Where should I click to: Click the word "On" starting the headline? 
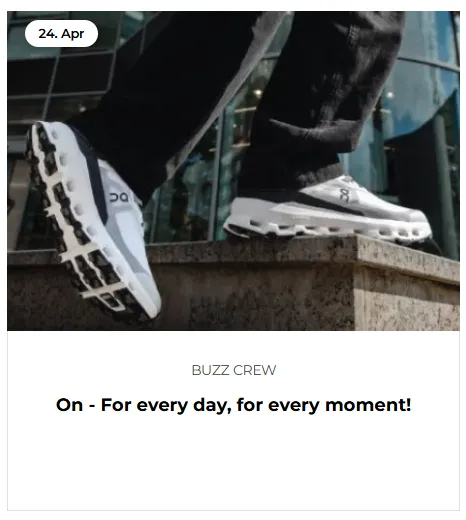click(69, 405)
